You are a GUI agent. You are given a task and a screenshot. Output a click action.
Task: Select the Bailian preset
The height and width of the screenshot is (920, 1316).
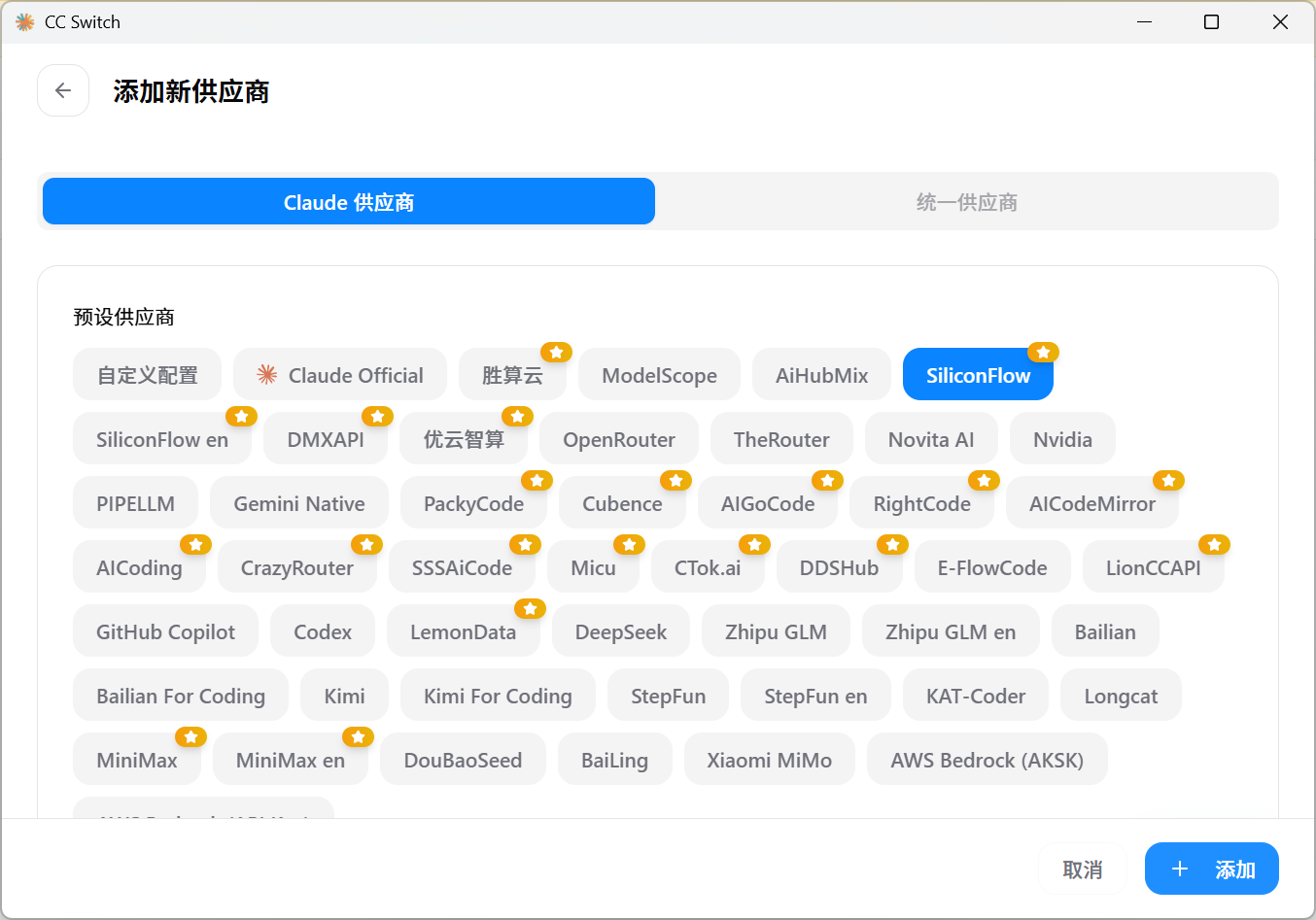coord(1105,630)
